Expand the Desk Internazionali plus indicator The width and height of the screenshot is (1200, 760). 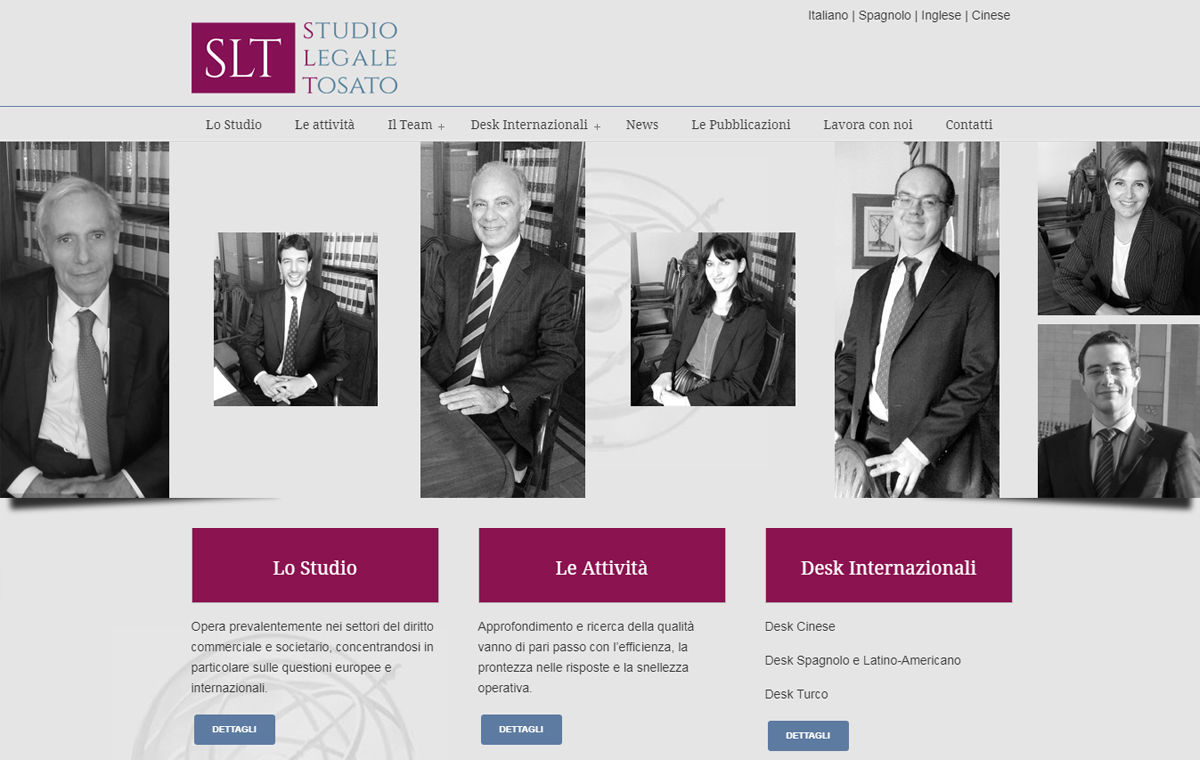coord(597,127)
